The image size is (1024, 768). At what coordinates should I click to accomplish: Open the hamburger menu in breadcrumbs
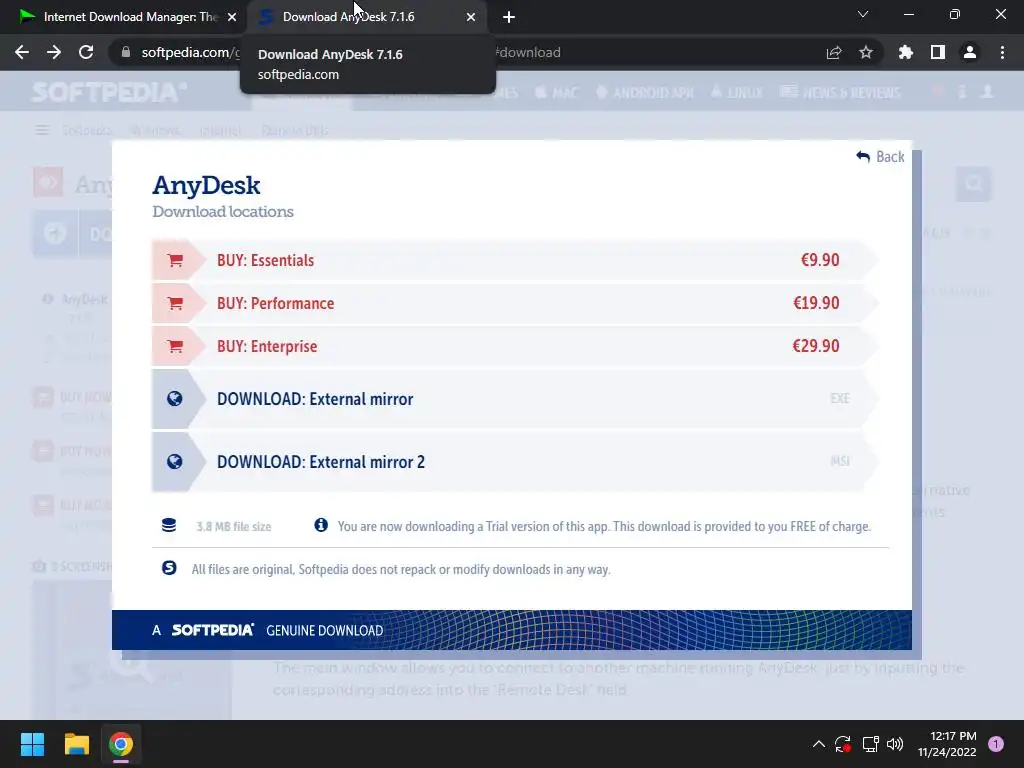click(x=42, y=131)
